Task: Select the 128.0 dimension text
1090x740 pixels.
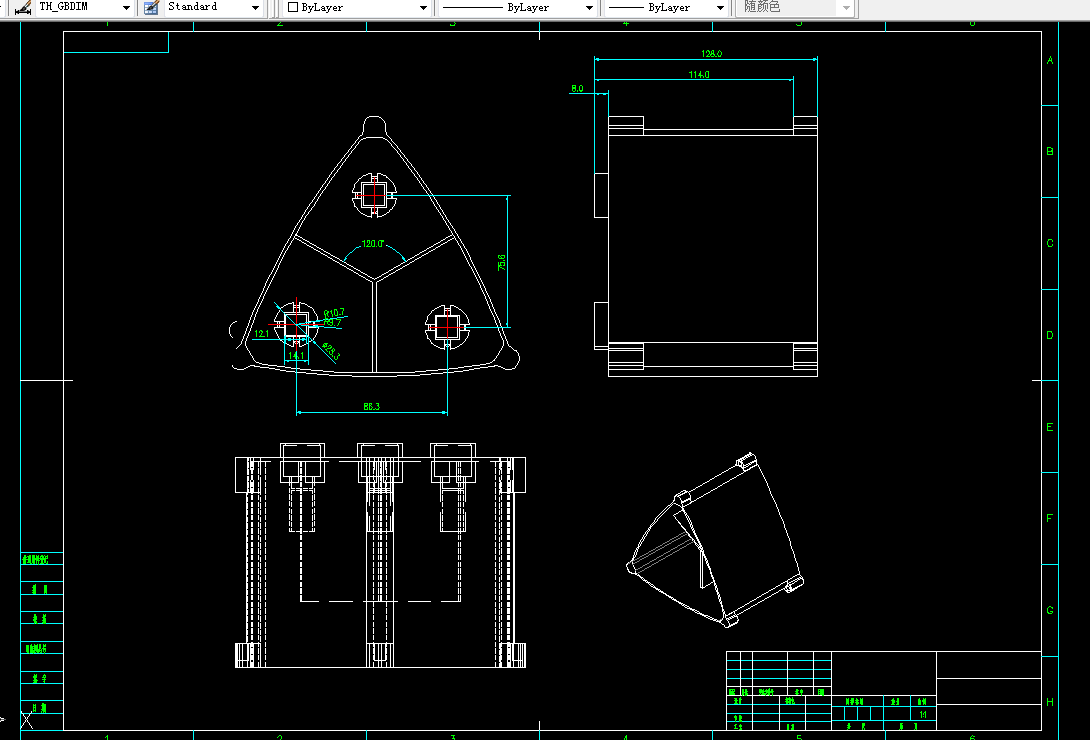Action: (x=711, y=54)
